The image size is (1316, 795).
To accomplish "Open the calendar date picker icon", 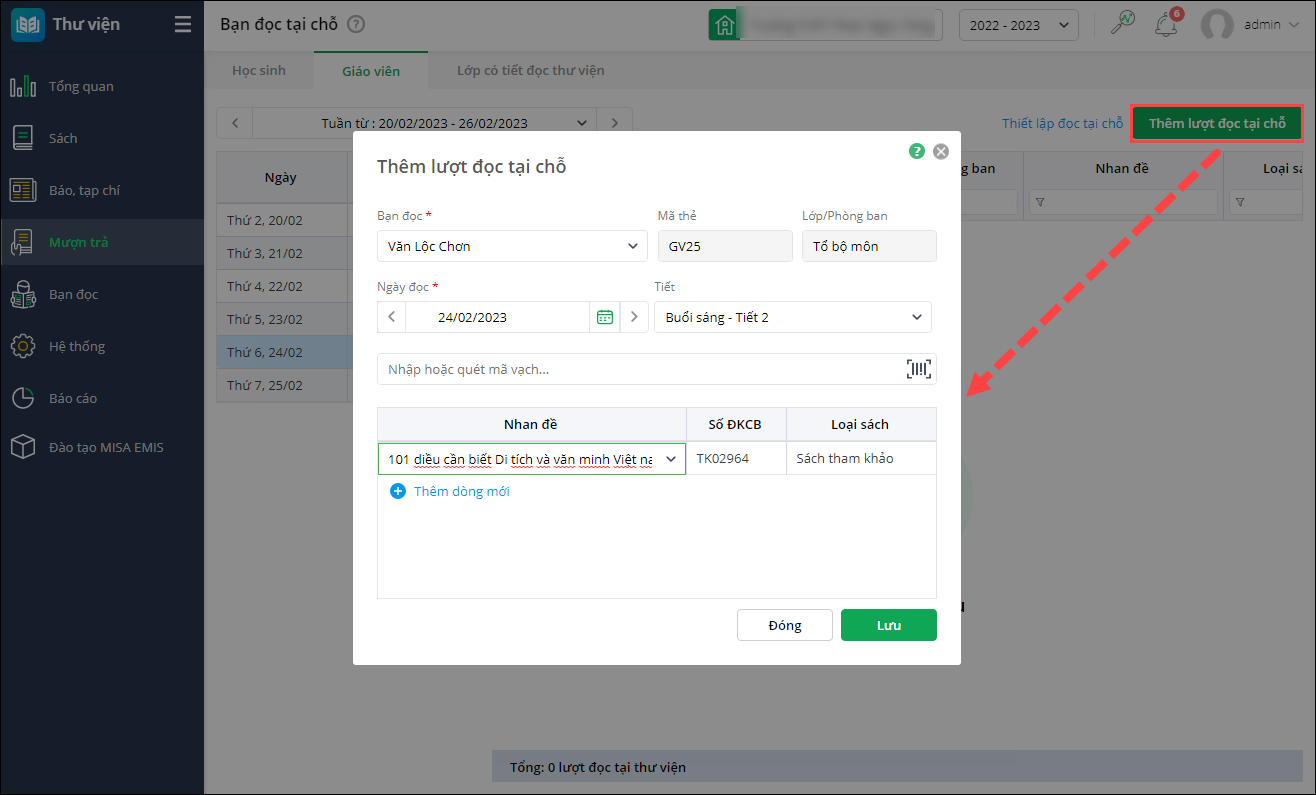I will [x=605, y=317].
